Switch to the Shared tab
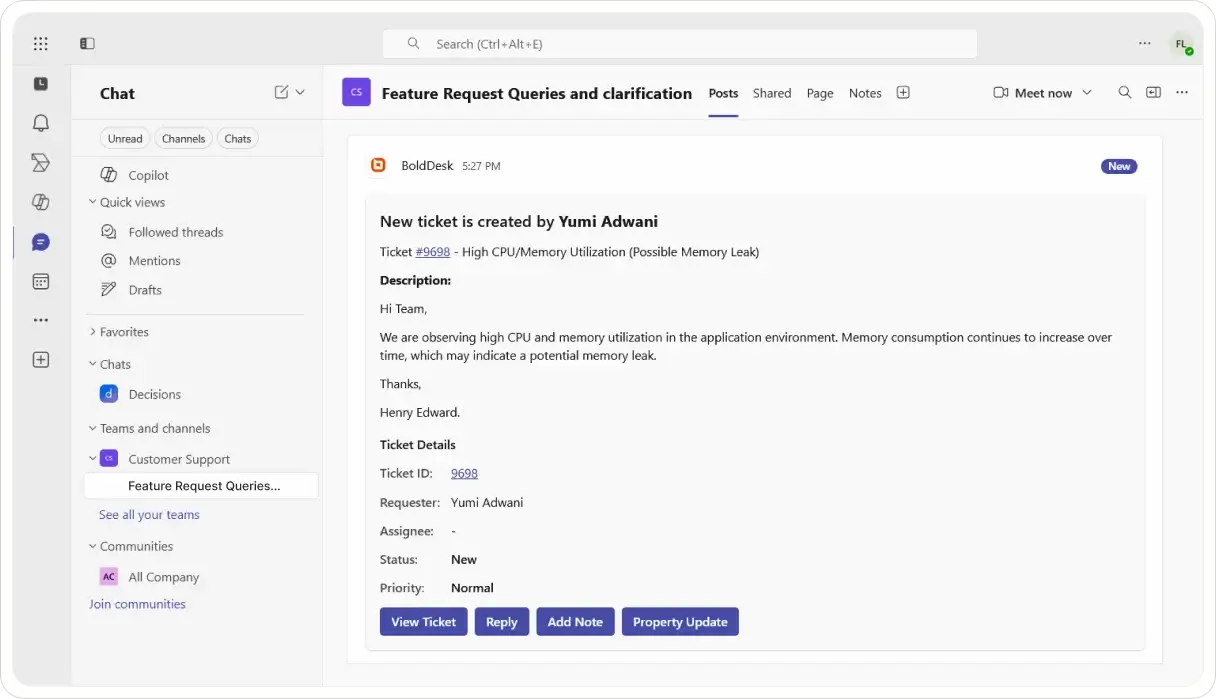The width and height of the screenshot is (1216, 699). click(x=772, y=93)
